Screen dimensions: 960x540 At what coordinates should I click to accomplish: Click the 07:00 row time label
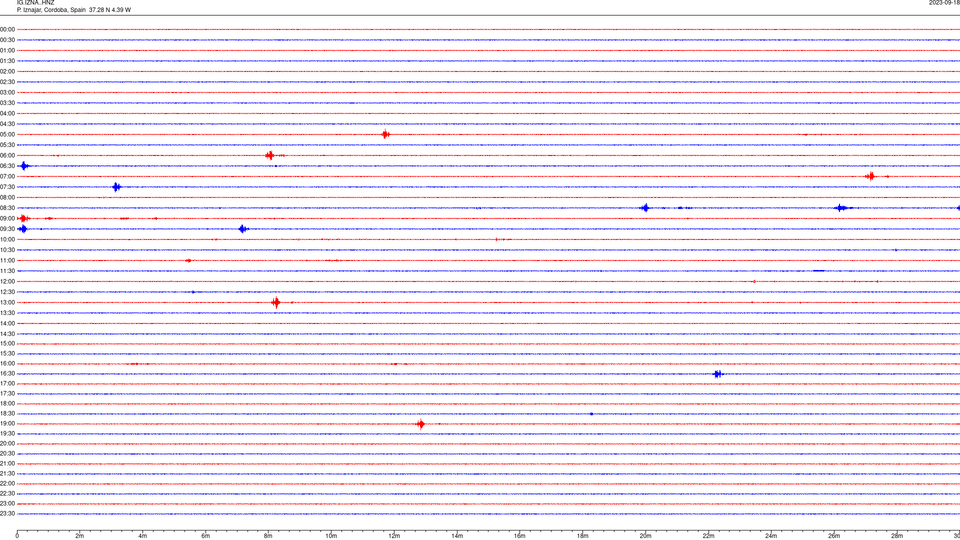7,176
